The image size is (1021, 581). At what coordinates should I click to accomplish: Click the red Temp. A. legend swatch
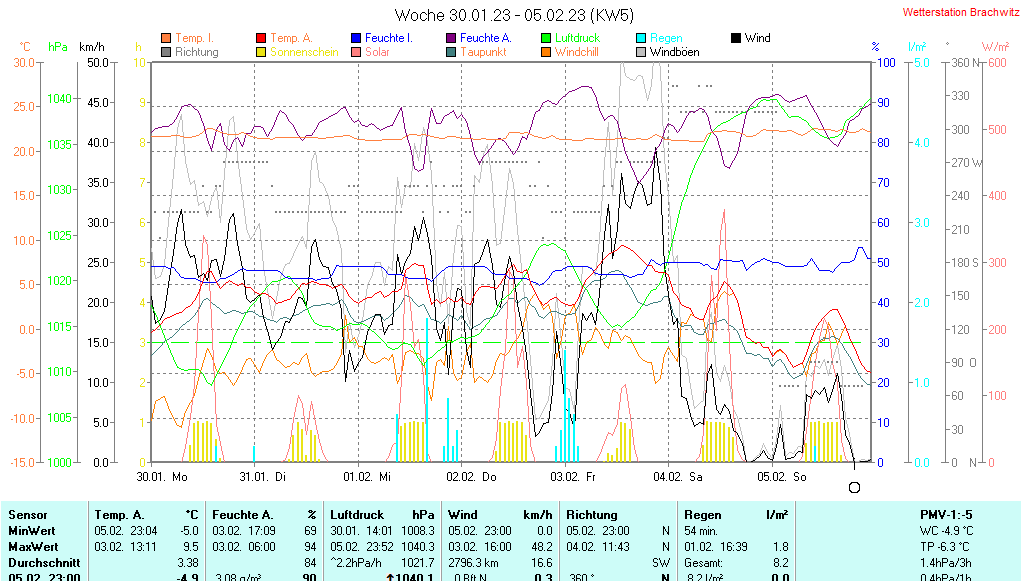261,38
